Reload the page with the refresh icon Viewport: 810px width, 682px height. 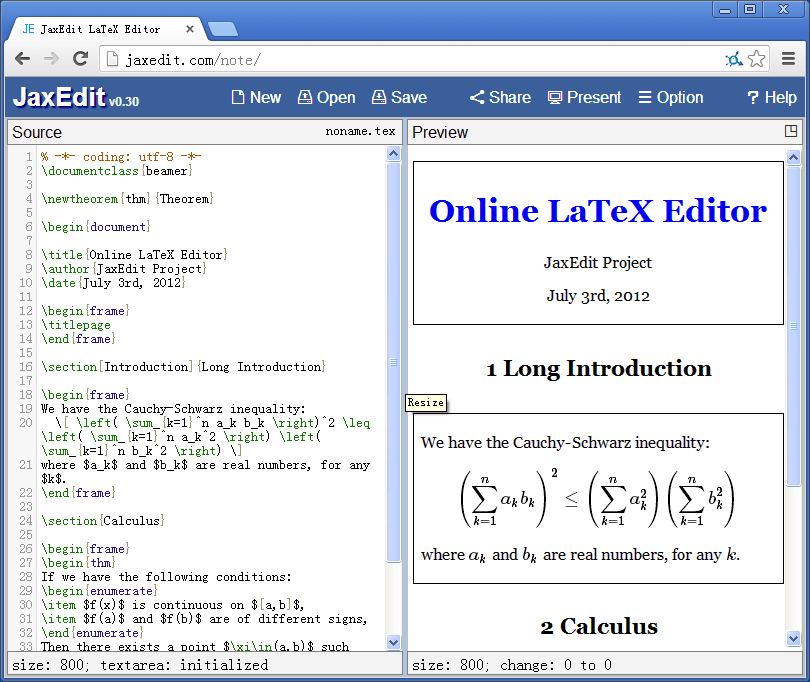pos(81,59)
